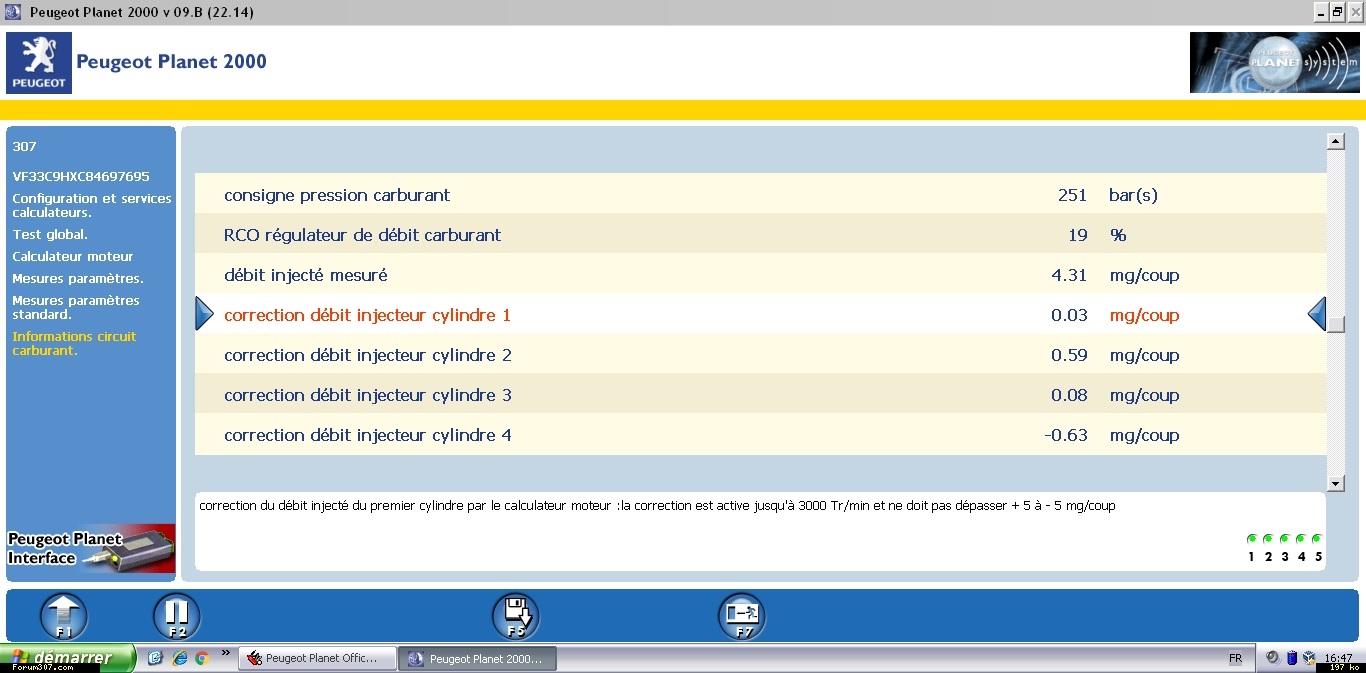This screenshot has width=1366, height=673.
Task: Click green status indicator number 3
Action: pyautogui.click(x=1284, y=539)
